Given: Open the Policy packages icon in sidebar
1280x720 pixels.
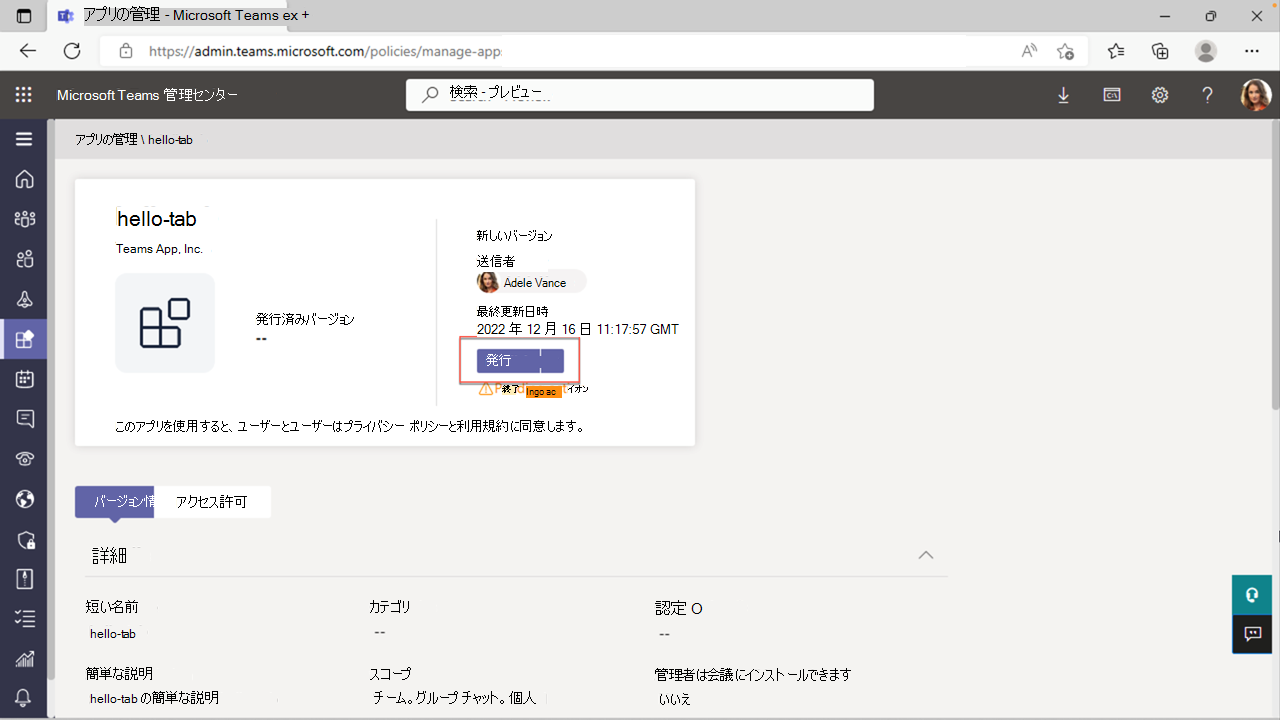Looking at the screenshot, I should [25, 579].
